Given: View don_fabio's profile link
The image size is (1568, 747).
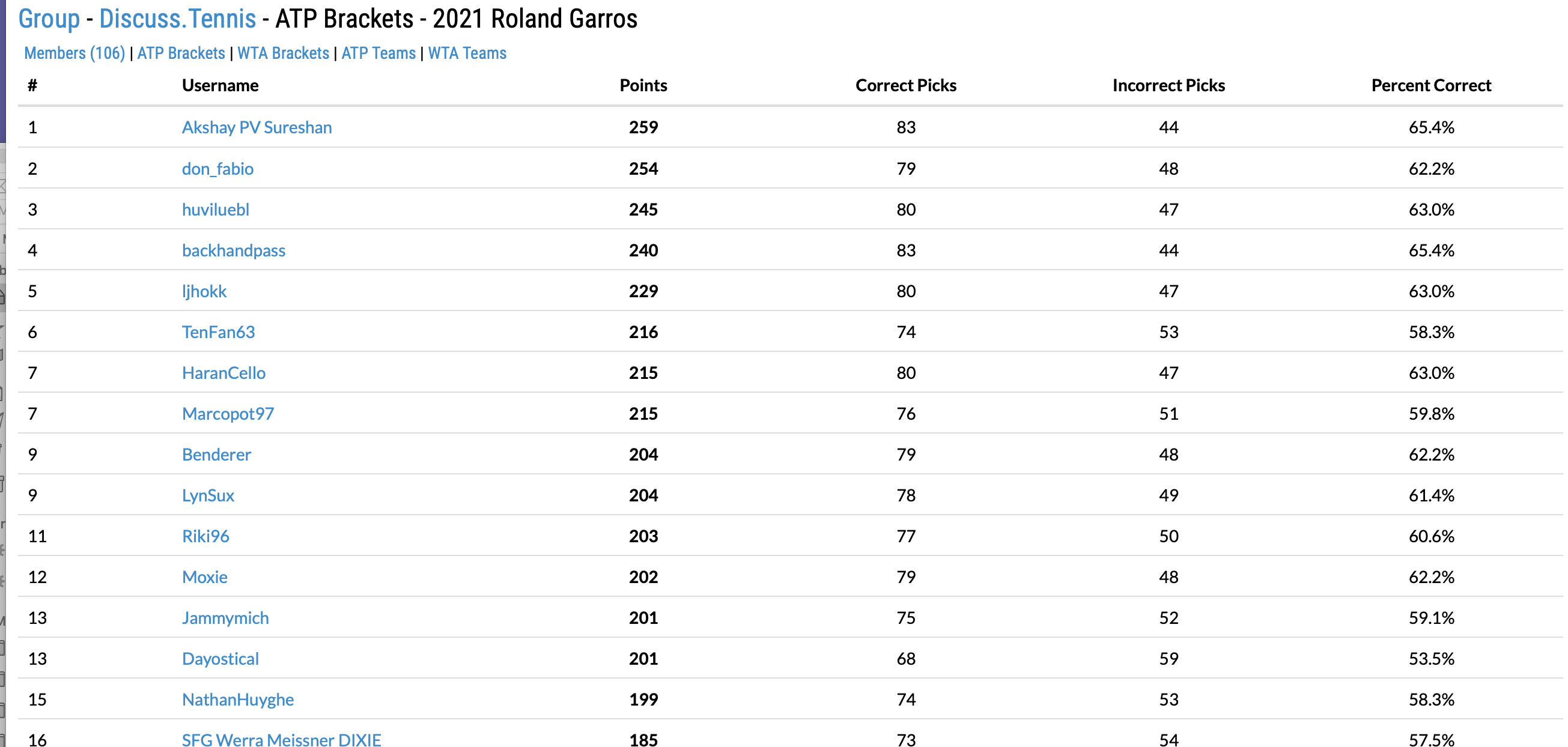Looking at the screenshot, I should [217, 169].
